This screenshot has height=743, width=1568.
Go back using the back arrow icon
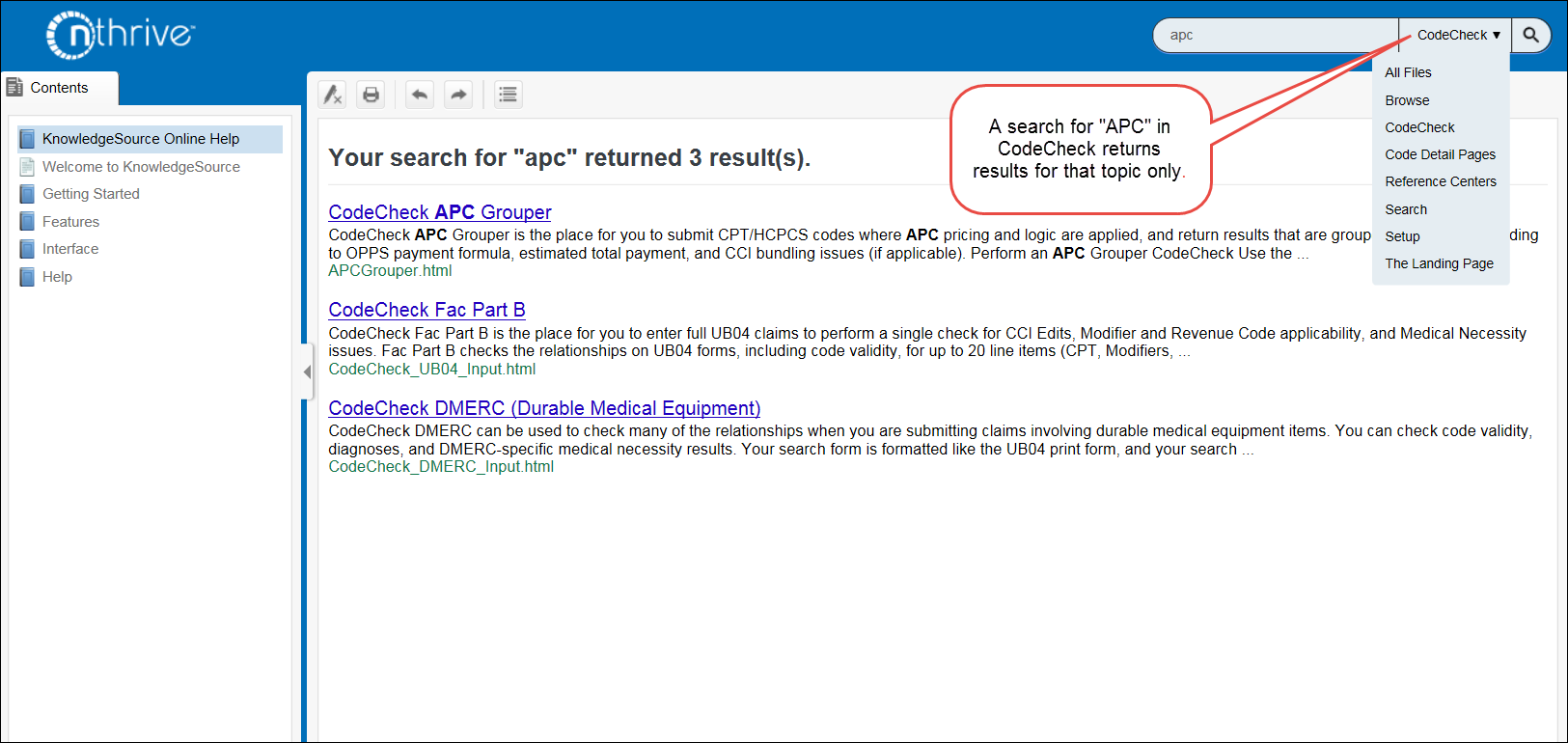(x=419, y=95)
